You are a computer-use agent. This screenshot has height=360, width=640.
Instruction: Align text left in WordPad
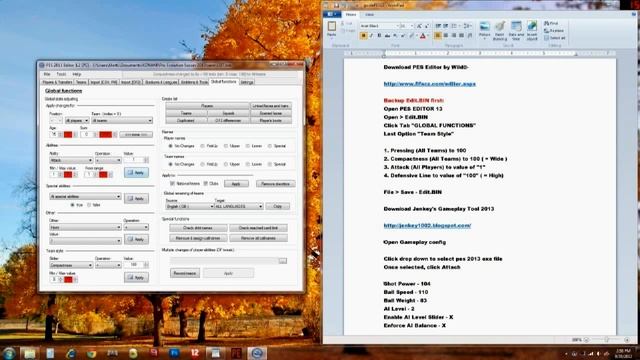coord(438,36)
